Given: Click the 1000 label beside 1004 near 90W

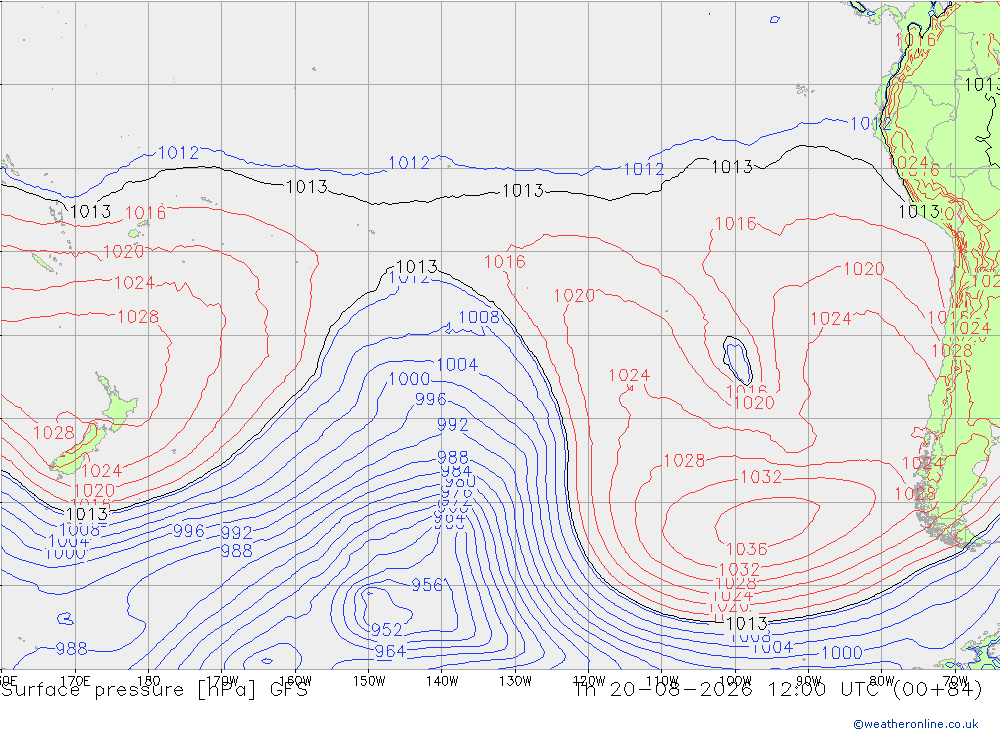Looking at the screenshot, I should click(842, 653).
